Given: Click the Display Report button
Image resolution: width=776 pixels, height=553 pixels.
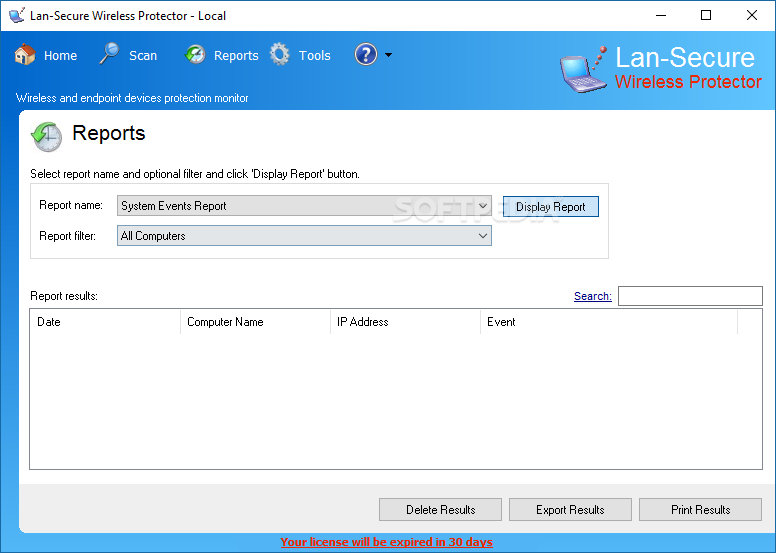Looking at the screenshot, I should click(x=551, y=206).
